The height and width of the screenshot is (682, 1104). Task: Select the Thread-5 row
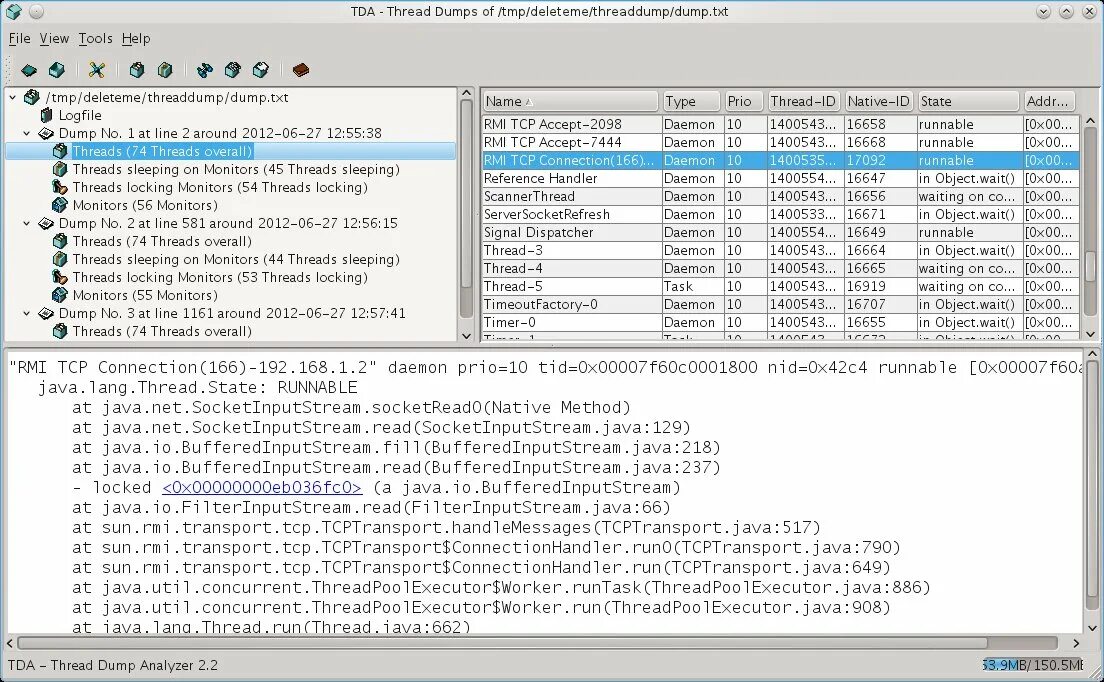tap(780, 286)
